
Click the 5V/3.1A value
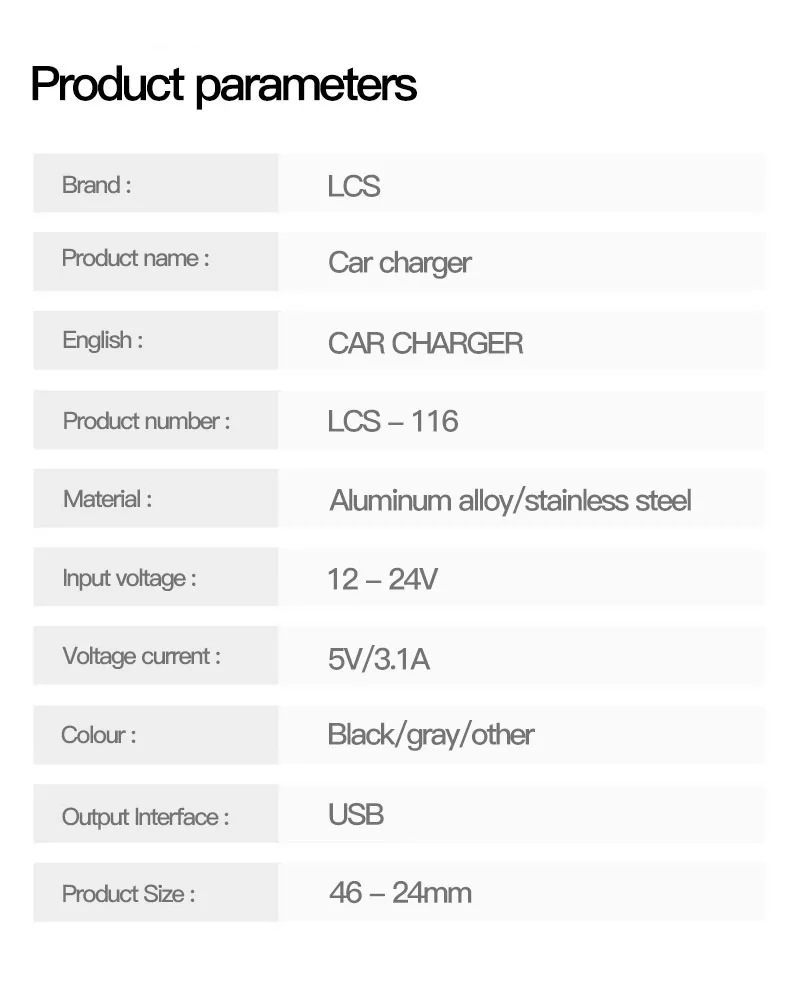tap(379, 660)
